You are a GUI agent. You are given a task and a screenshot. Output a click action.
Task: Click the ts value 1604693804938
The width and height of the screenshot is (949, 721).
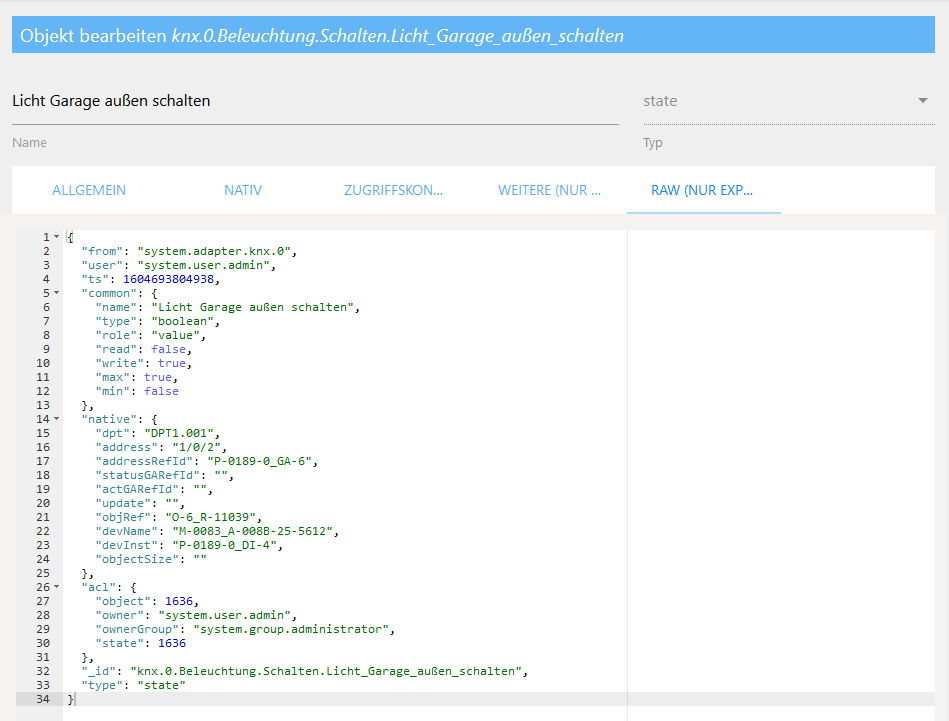tap(168, 279)
